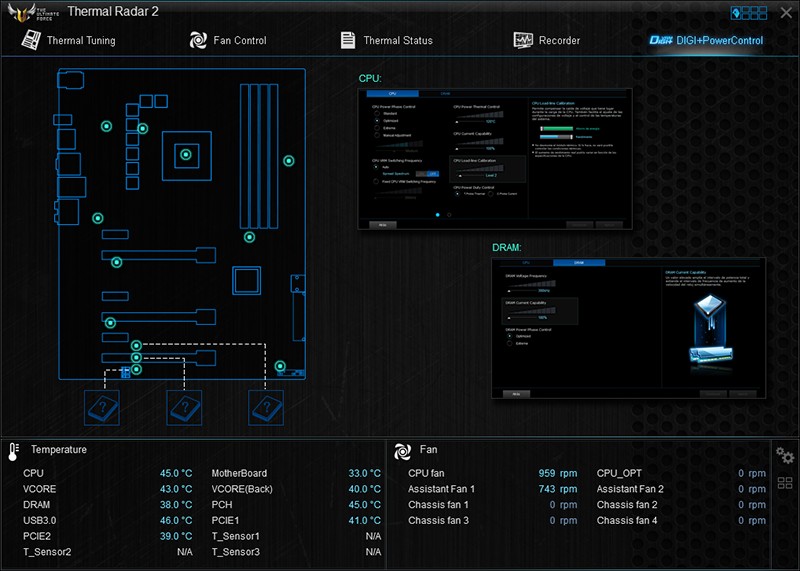Click the Thermal Status document icon
The image size is (800, 571).
coord(348,40)
